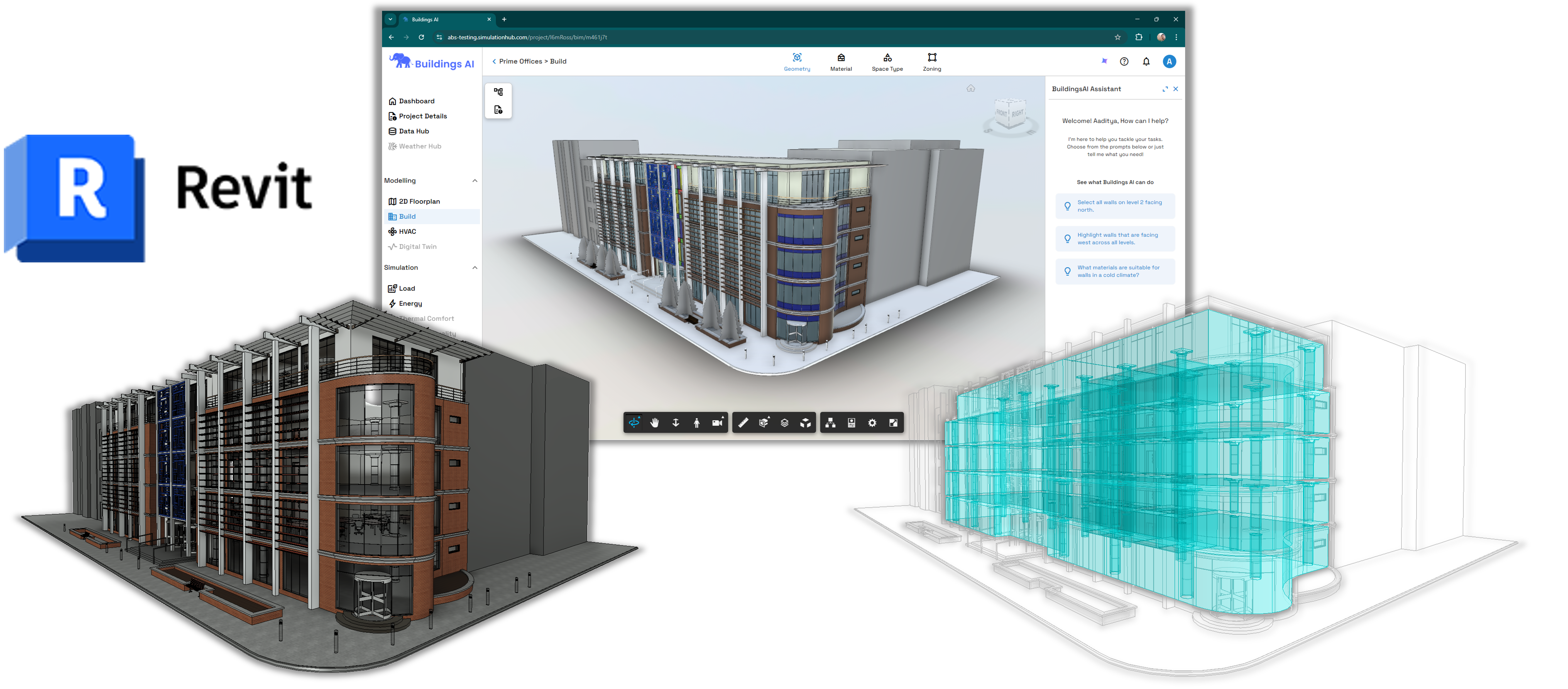Toggle viewer full screen mode
The height and width of the screenshot is (689, 1568).
pos(893,423)
